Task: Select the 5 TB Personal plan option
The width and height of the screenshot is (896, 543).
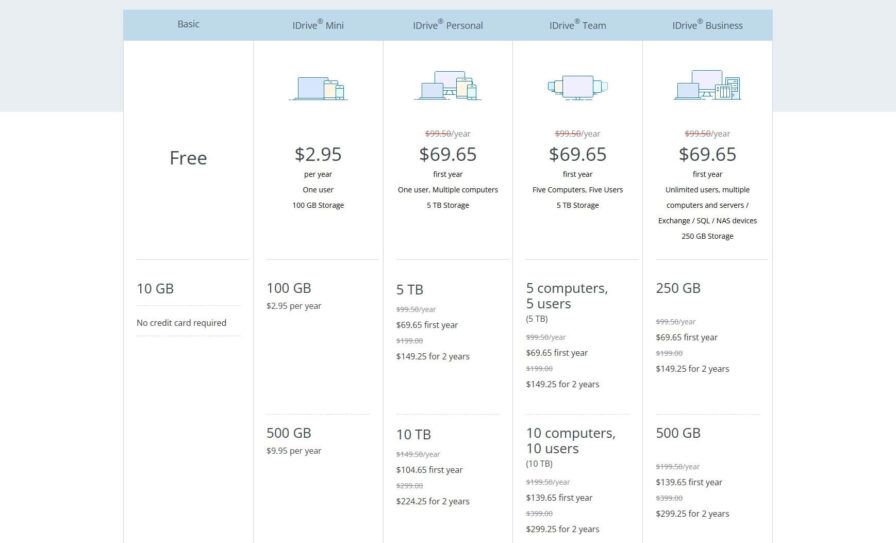Action: 410,290
